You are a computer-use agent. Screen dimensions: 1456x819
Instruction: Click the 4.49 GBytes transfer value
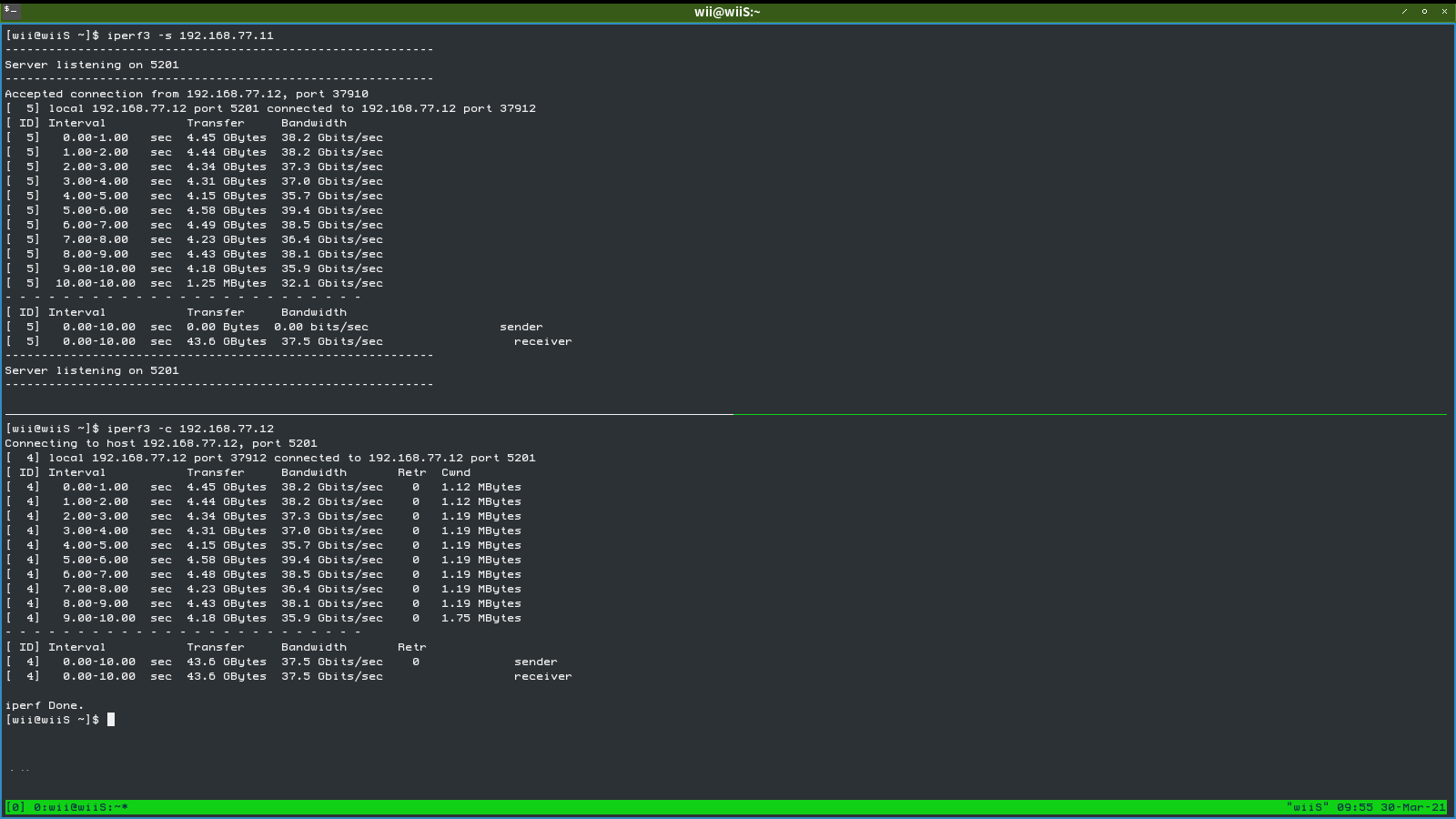(x=227, y=225)
